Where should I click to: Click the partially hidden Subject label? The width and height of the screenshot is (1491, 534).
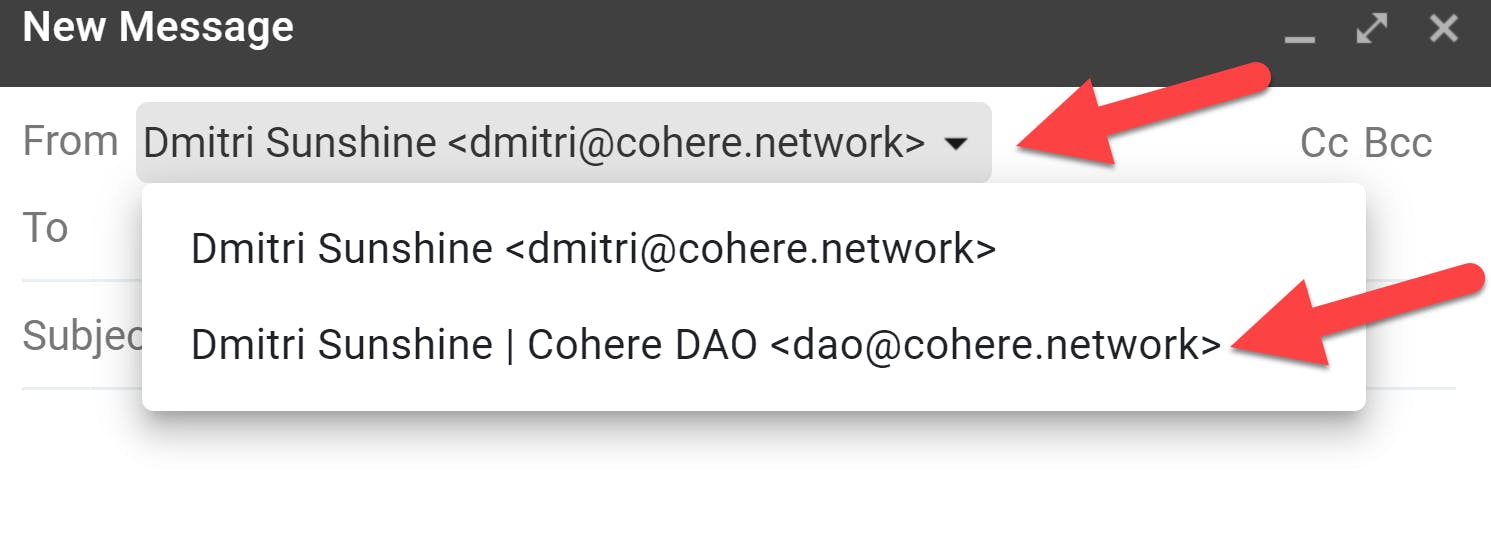coord(83,336)
